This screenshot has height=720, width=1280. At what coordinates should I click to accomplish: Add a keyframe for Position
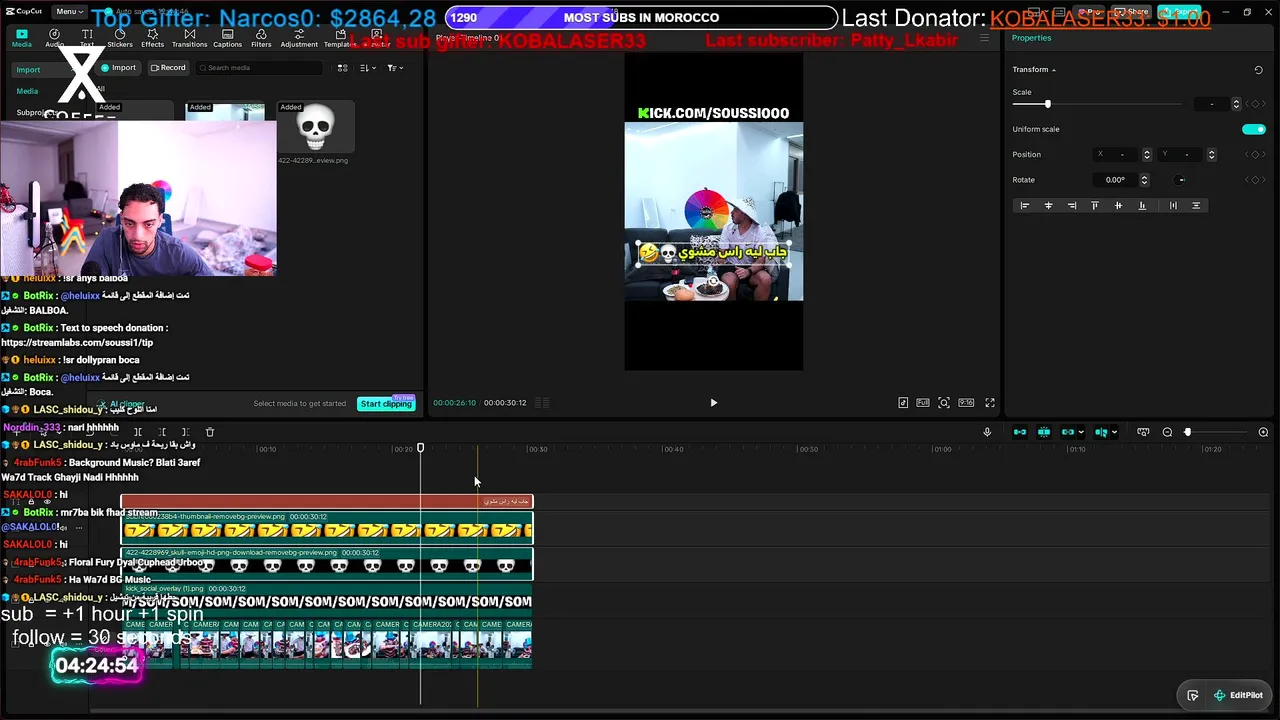[x=1255, y=155]
